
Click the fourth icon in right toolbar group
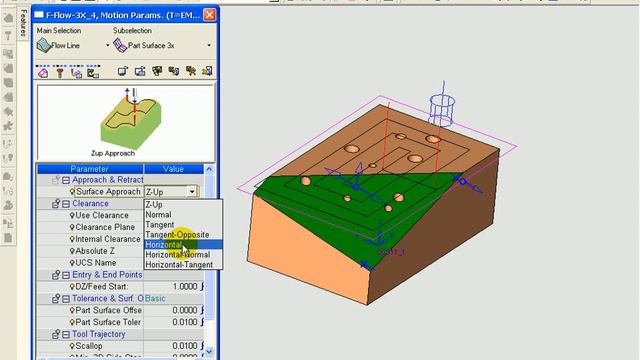174,71
